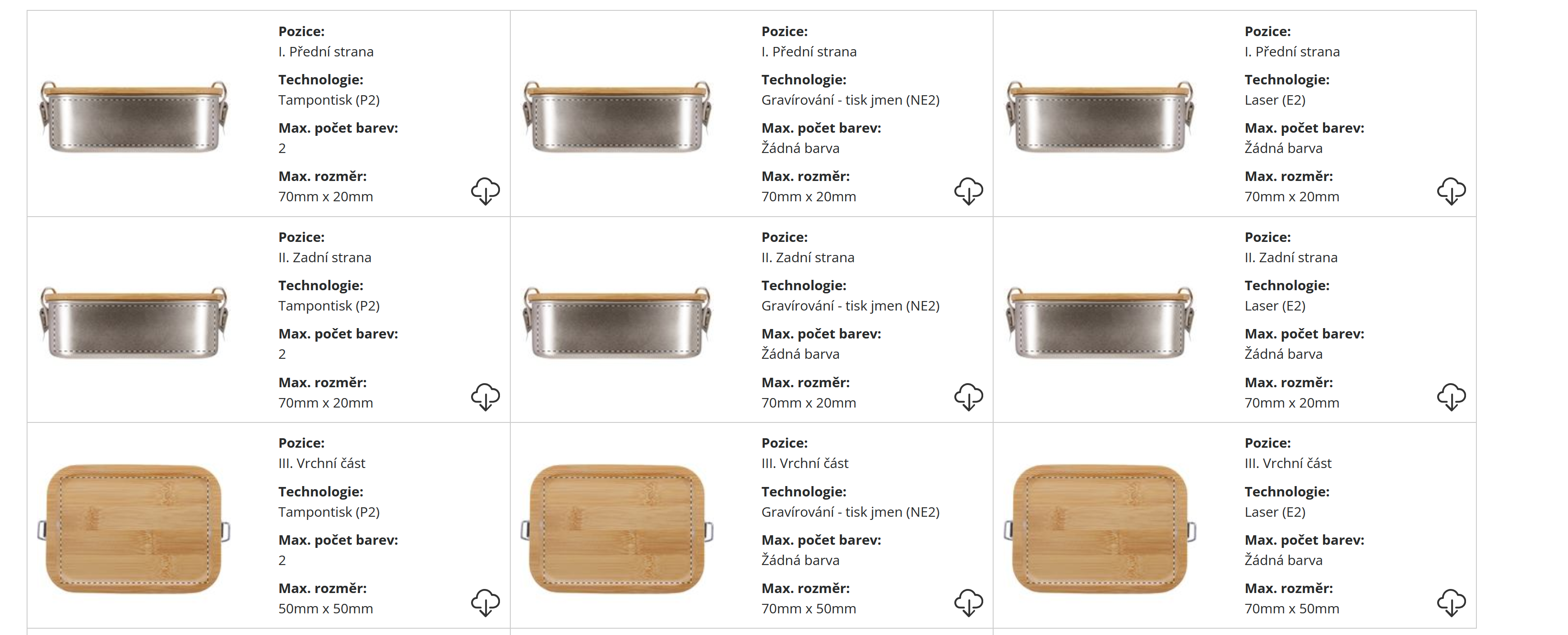This screenshot has width=1568, height=635.
Task: Open front side Tampontisk lunch box image
Action: [x=134, y=116]
